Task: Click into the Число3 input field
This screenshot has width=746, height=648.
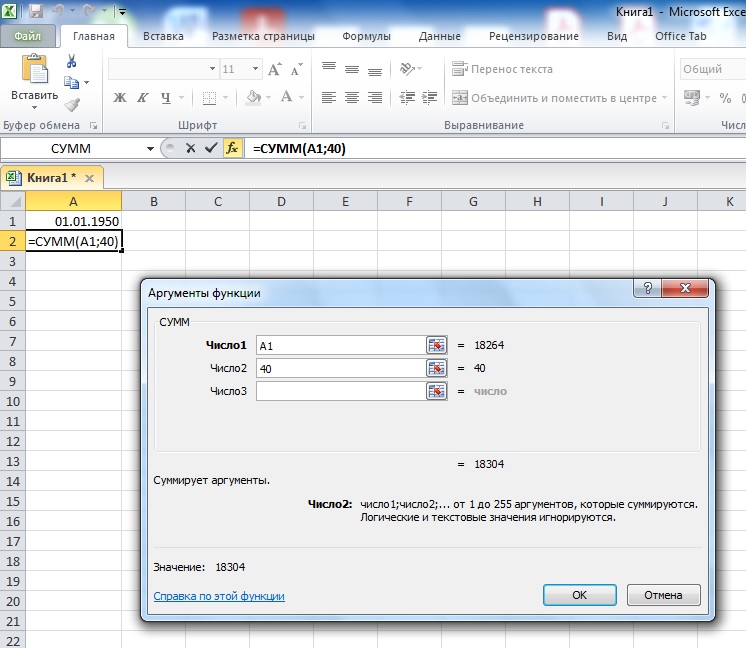Action: pyautogui.click(x=340, y=391)
